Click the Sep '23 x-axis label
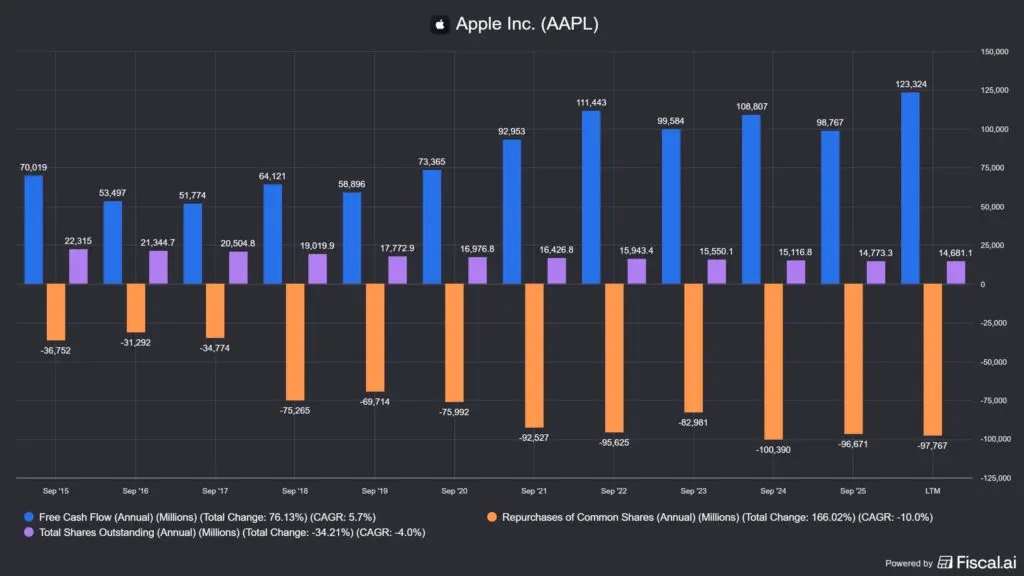 pyautogui.click(x=693, y=491)
